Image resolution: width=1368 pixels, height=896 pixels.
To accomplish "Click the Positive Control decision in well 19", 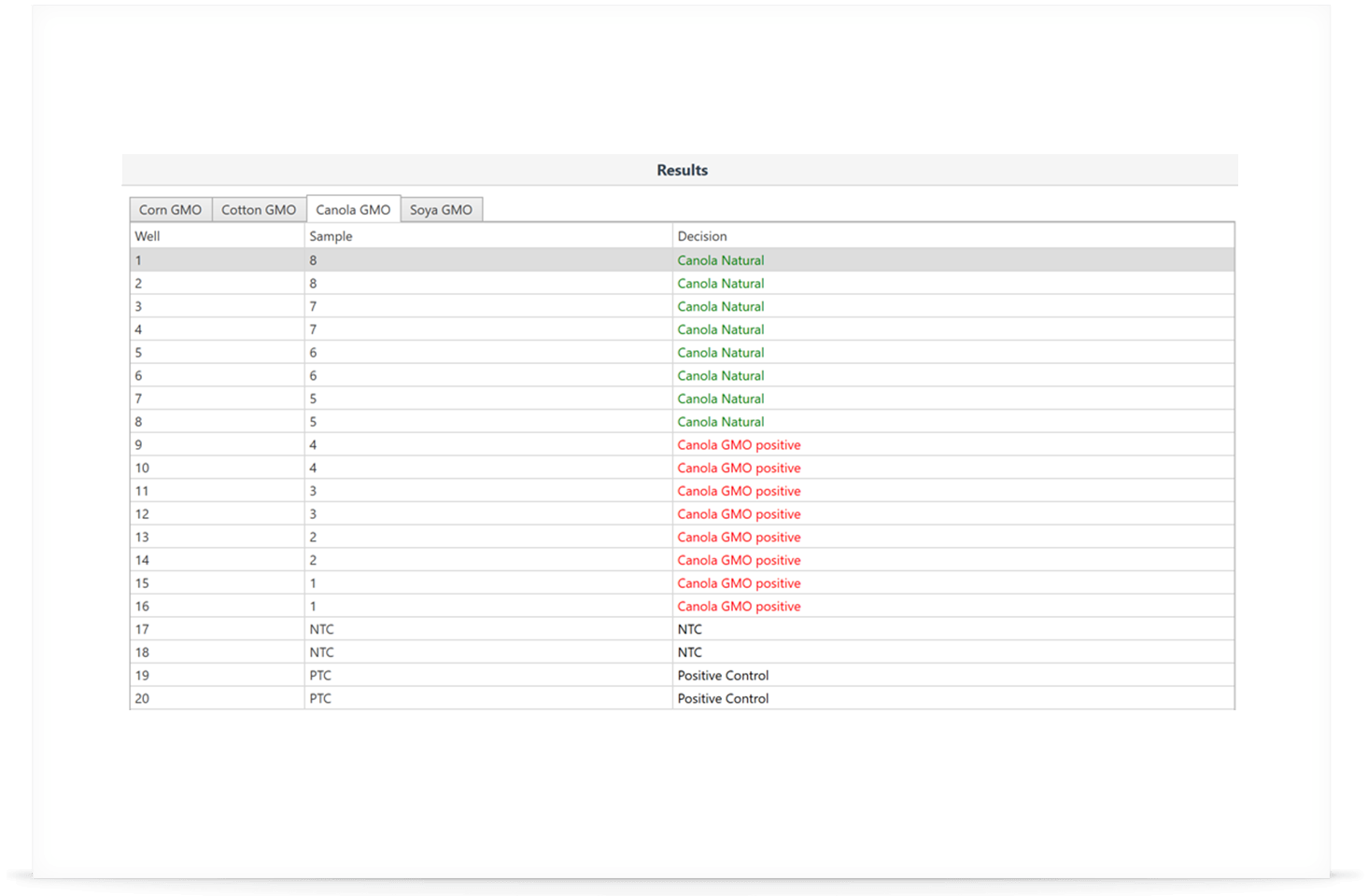I will click(x=723, y=676).
